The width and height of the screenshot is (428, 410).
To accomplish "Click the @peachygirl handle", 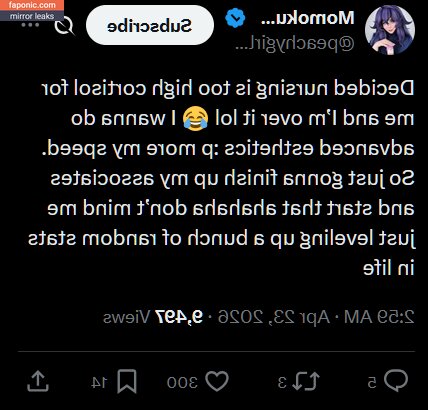I will point(295,43).
